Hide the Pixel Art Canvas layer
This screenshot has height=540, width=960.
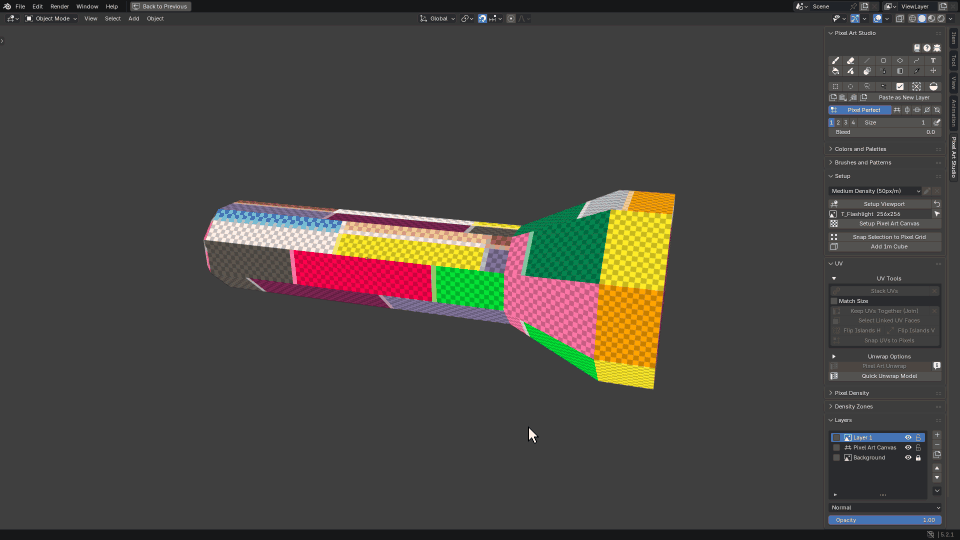tap(908, 448)
